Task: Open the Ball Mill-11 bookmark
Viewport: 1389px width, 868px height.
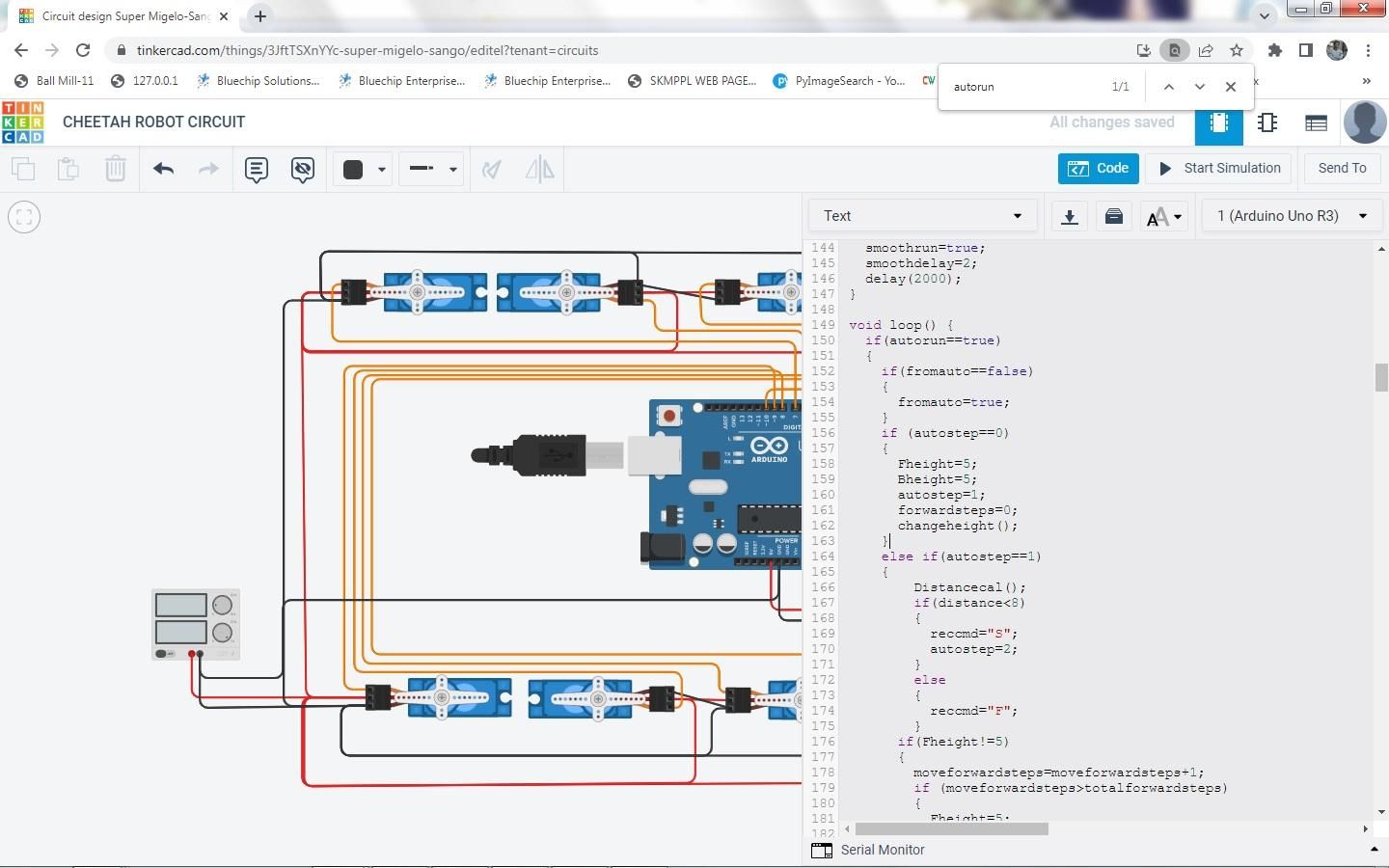Action: point(54,81)
